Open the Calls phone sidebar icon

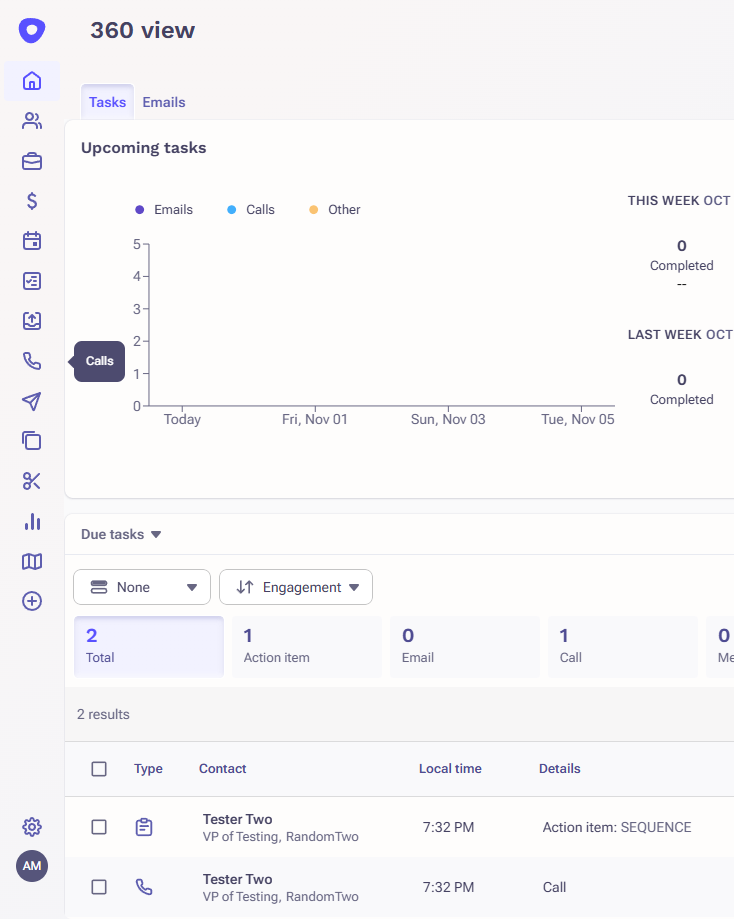coord(32,361)
